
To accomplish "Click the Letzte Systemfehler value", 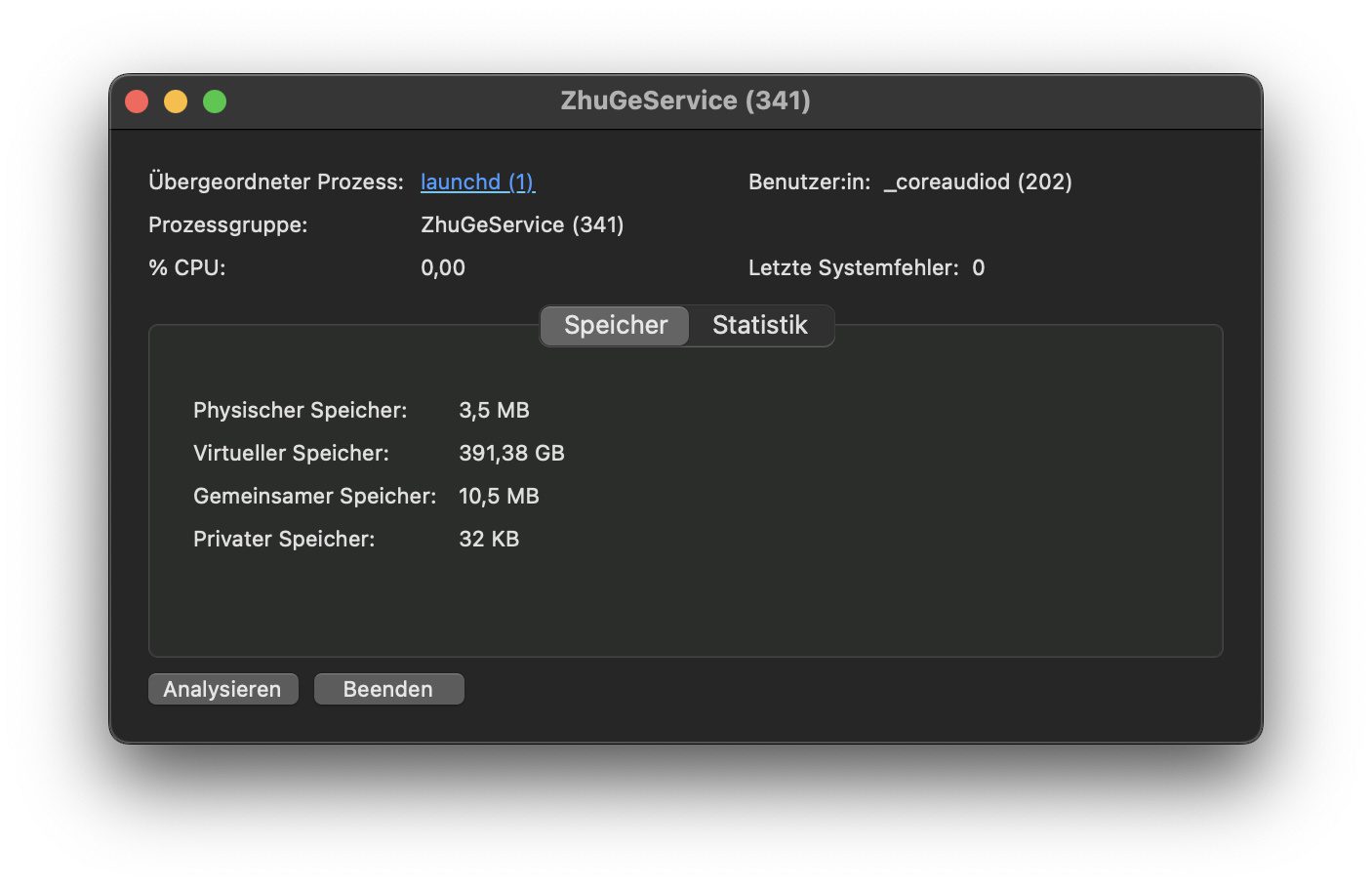I will (978, 268).
